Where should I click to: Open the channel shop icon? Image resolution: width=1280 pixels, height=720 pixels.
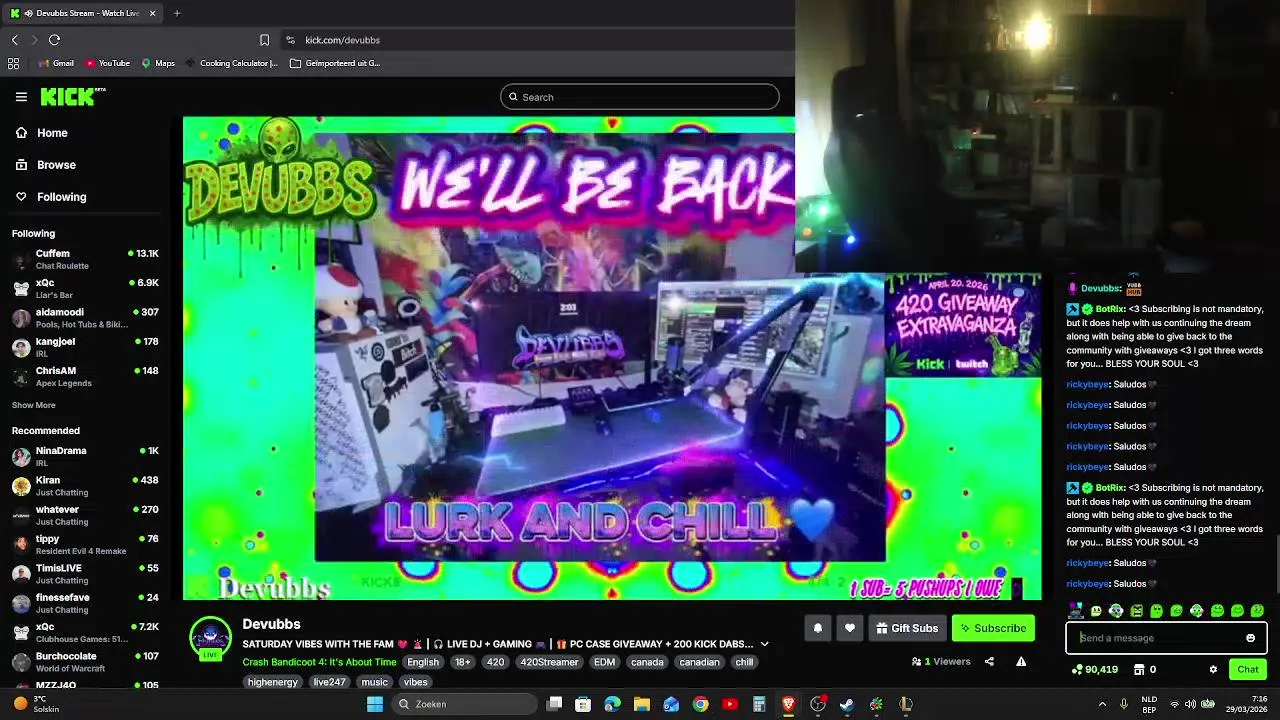point(1139,669)
